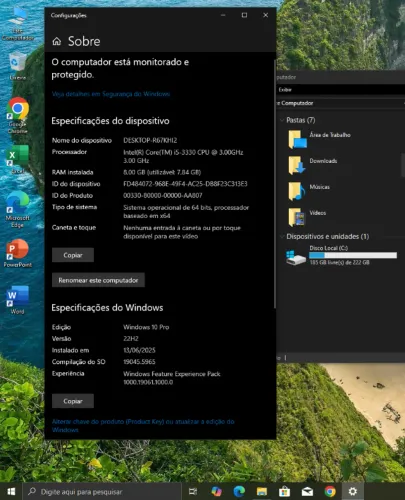
Task: Click Renomear este computador button
Action: click(98, 280)
